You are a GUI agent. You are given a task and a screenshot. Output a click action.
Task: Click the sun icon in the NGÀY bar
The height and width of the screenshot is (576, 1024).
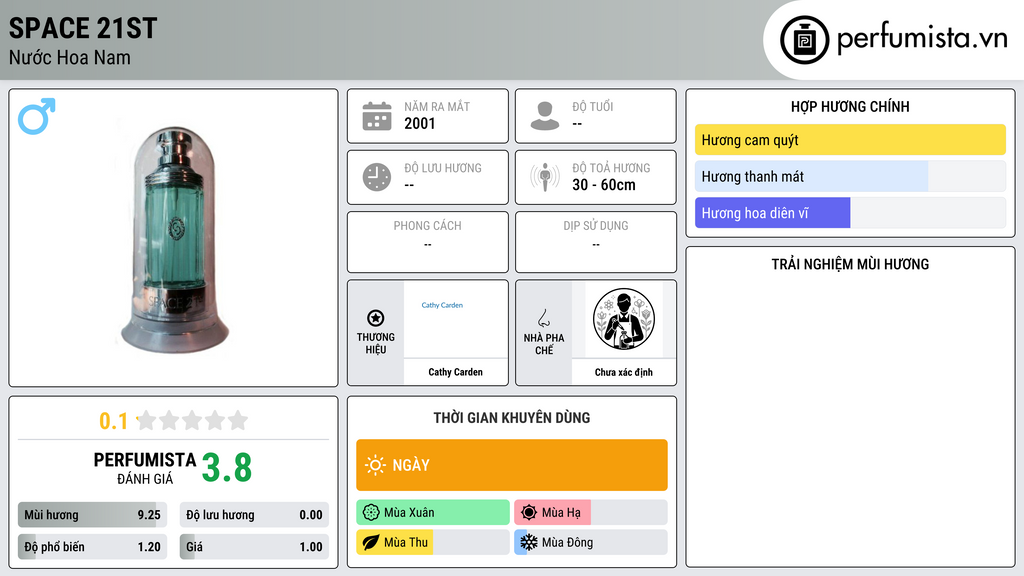click(x=375, y=465)
